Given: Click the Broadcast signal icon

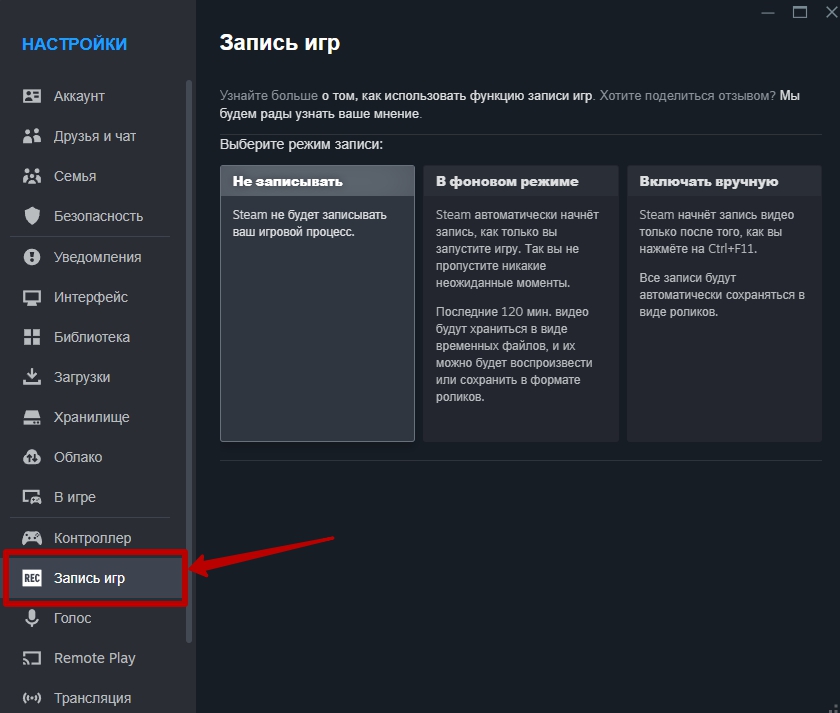Looking at the screenshot, I should click(32, 698).
